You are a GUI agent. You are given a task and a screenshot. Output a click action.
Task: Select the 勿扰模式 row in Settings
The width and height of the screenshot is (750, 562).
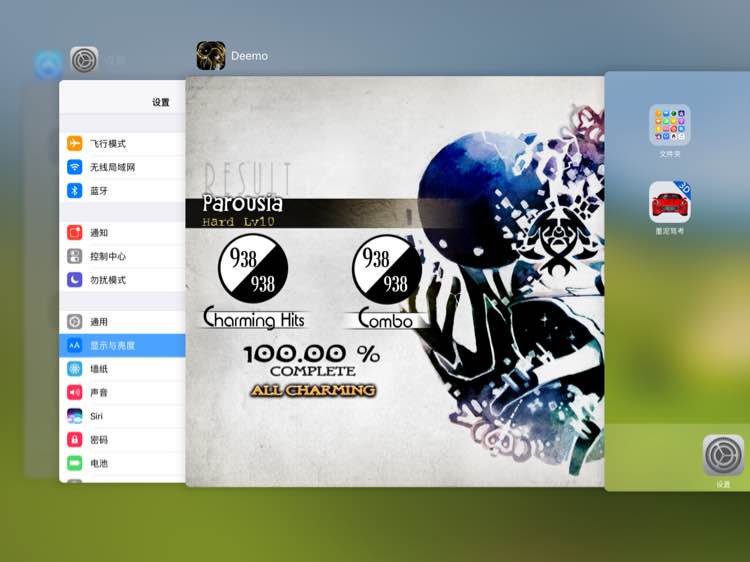click(x=122, y=280)
